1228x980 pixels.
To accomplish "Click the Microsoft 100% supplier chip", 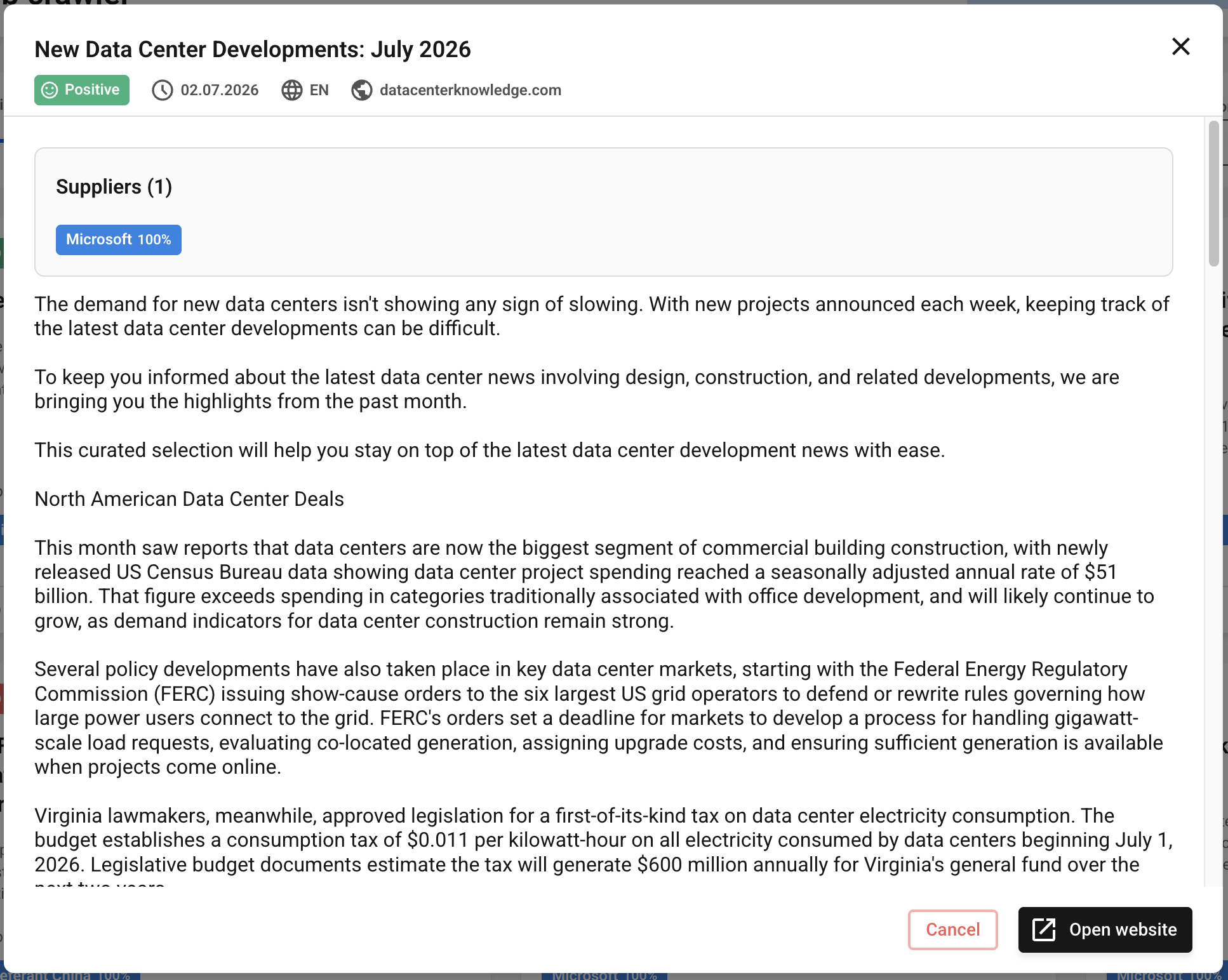I will tap(119, 240).
